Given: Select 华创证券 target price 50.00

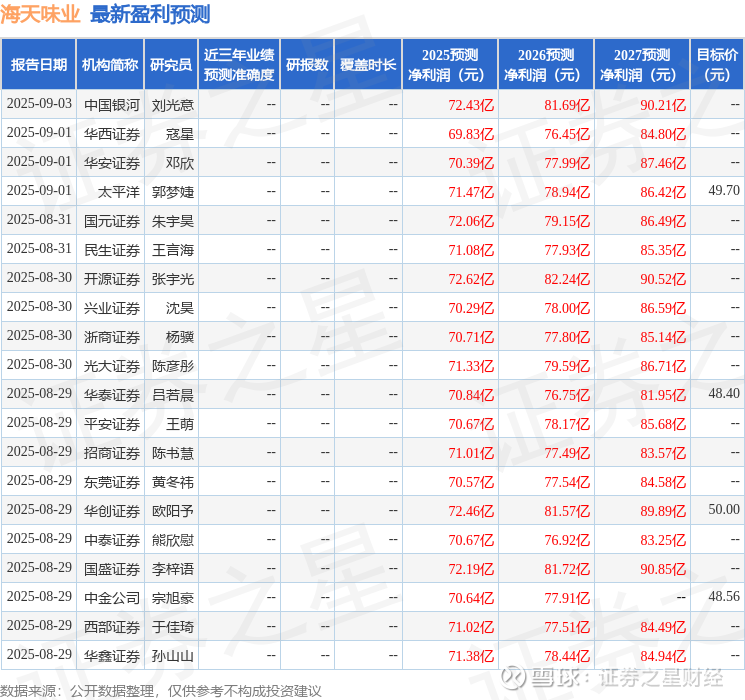Looking at the screenshot, I should [x=724, y=509].
